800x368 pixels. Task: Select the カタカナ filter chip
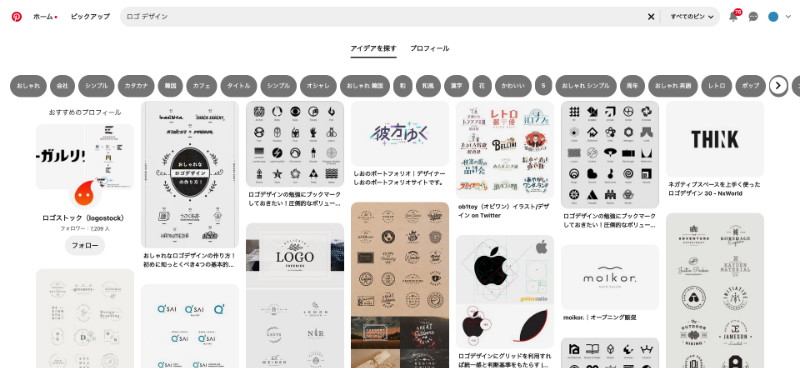136,86
